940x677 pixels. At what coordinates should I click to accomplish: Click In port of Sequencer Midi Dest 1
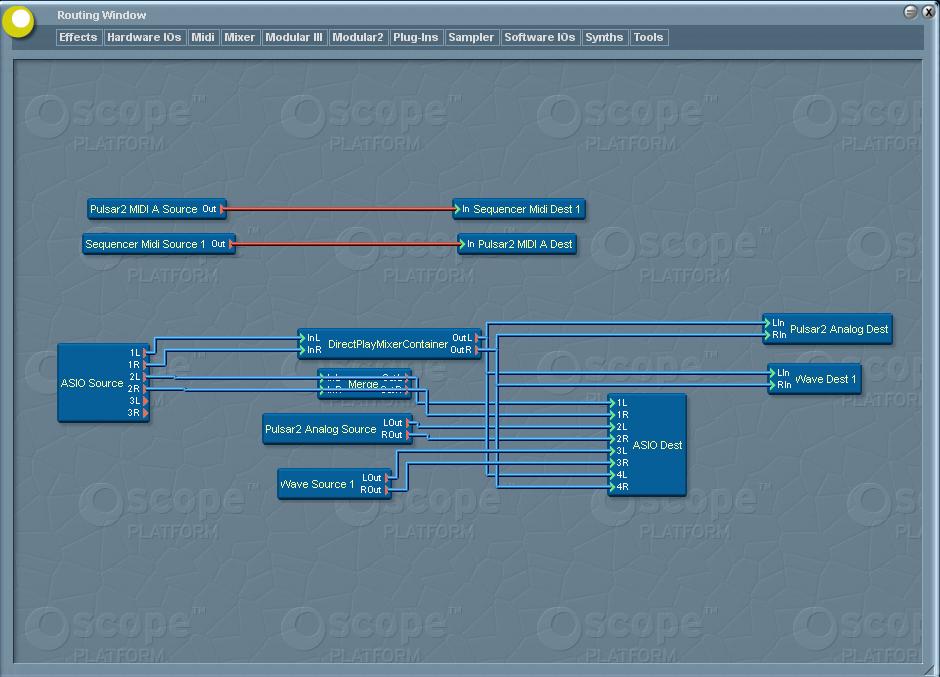point(457,209)
